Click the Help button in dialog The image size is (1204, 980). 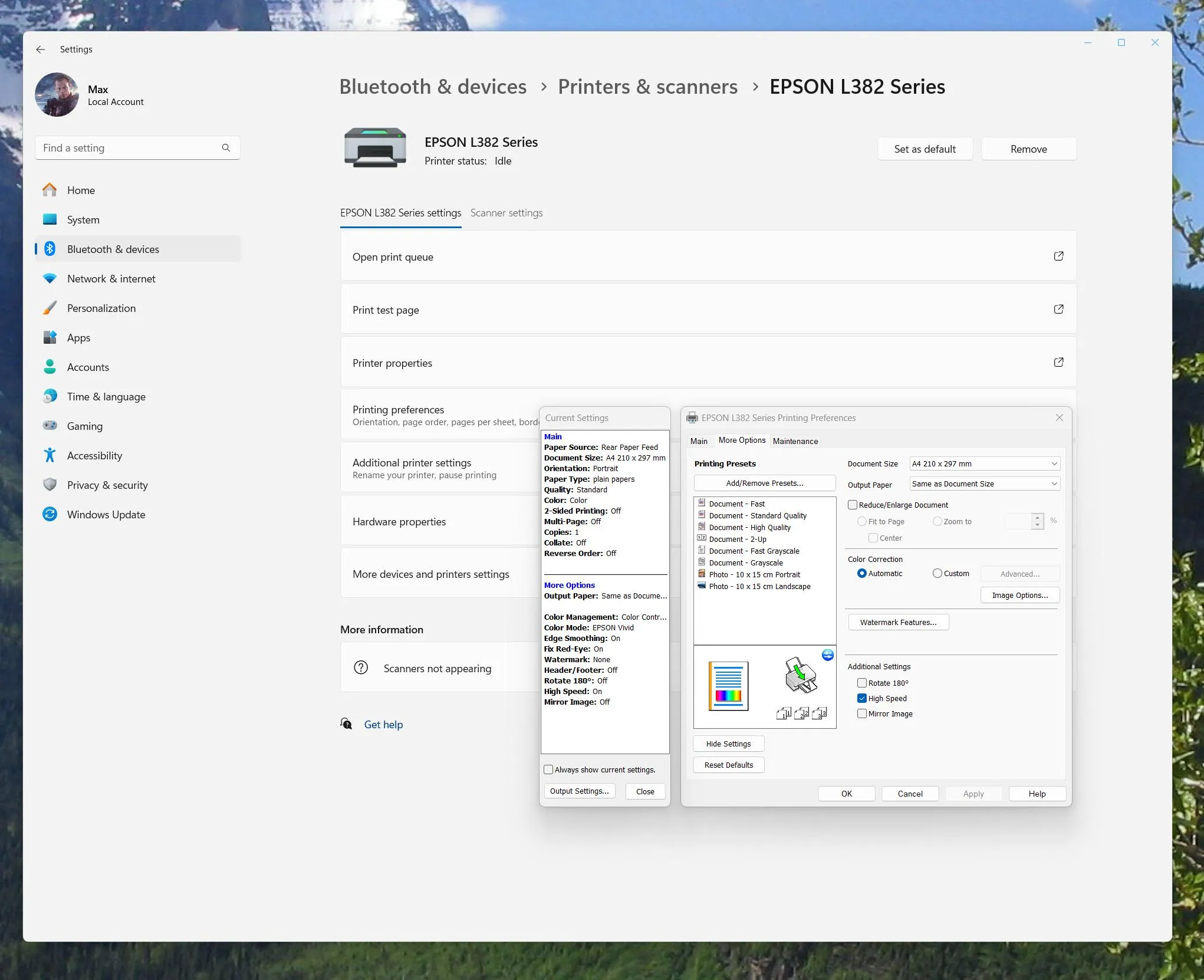(x=1037, y=794)
